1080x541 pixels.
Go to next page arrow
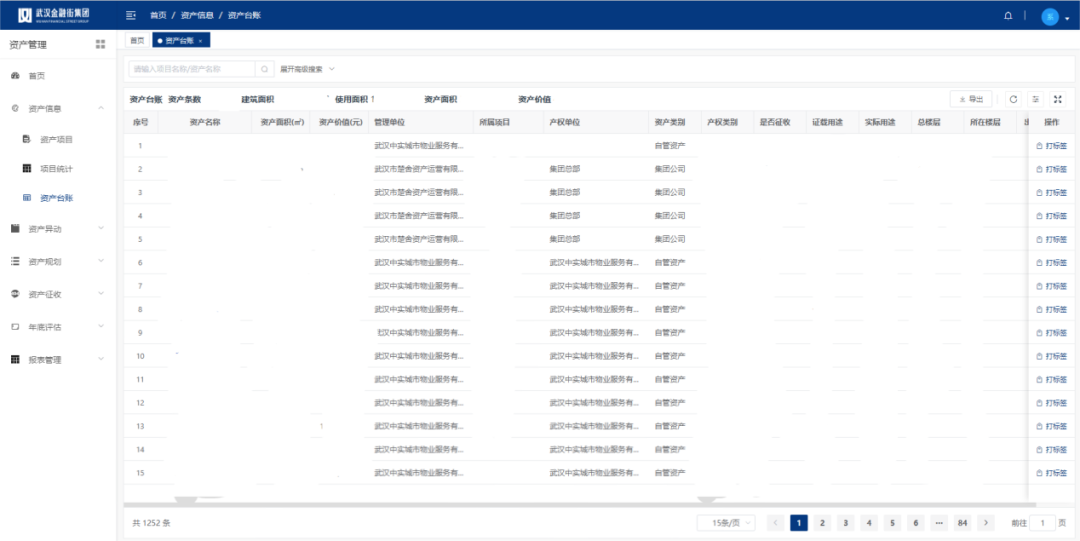(986, 523)
